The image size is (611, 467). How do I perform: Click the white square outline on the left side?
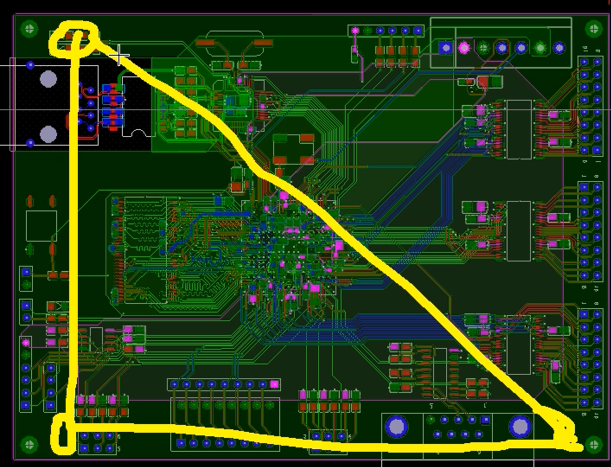[x=41, y=225]
